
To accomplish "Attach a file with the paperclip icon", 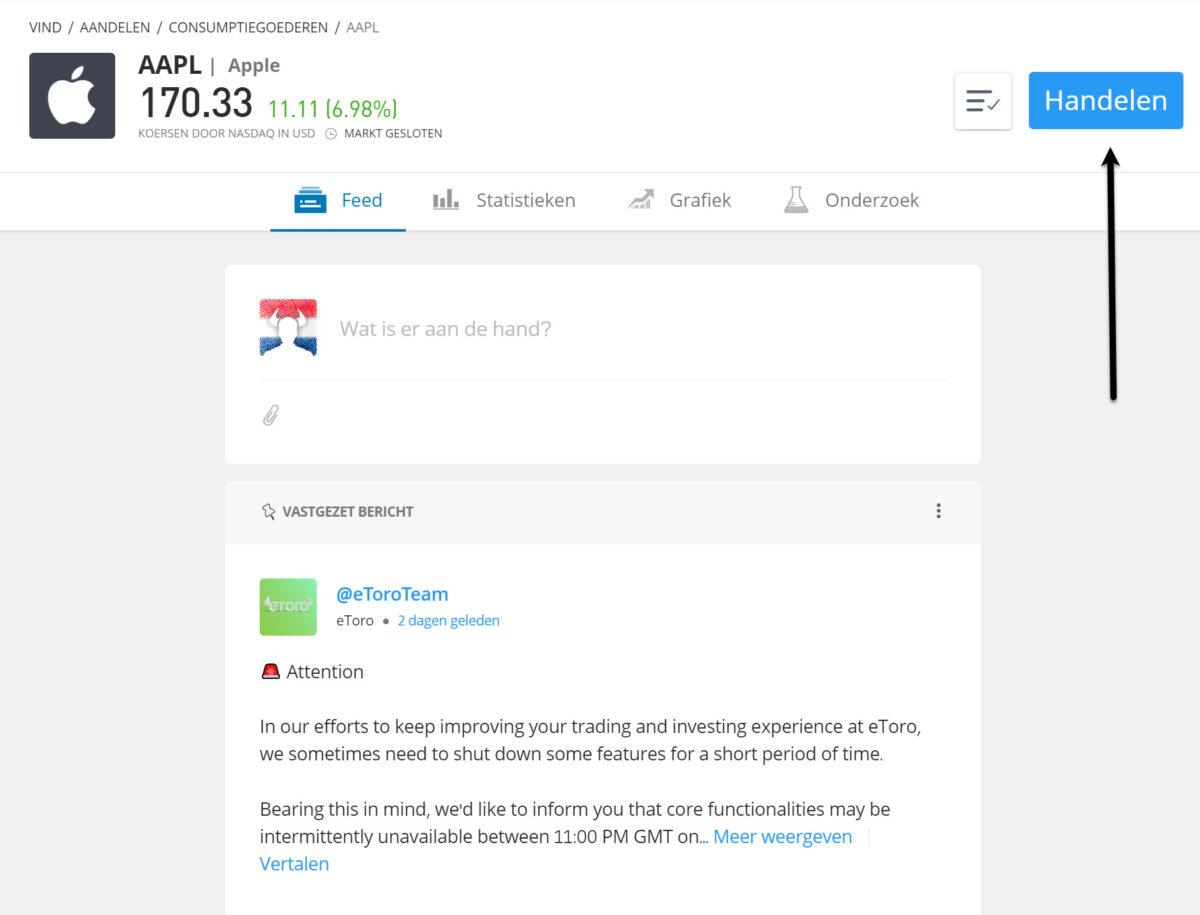I will pos(270,415).
